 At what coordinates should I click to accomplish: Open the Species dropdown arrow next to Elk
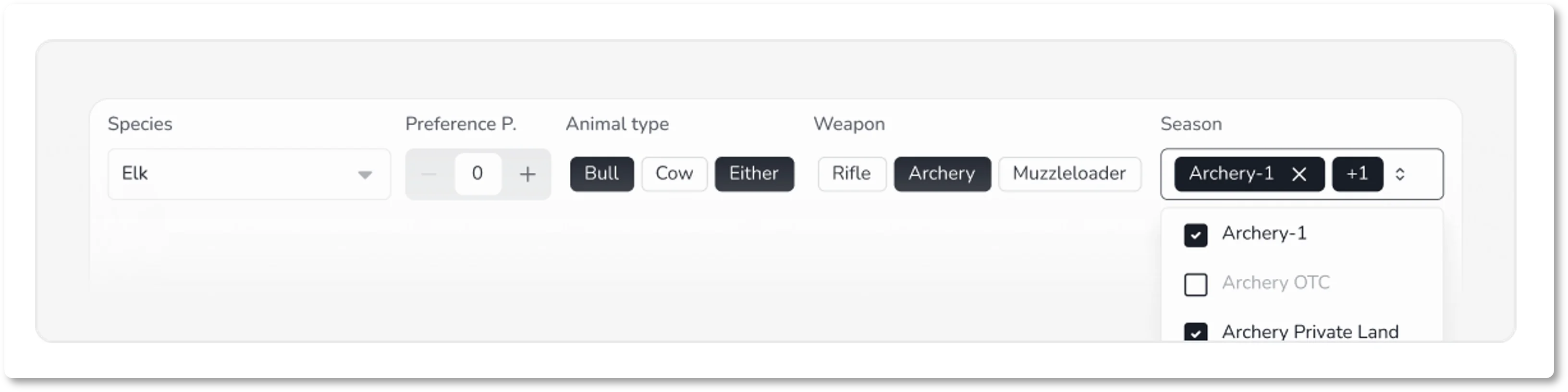pos(365,175)
